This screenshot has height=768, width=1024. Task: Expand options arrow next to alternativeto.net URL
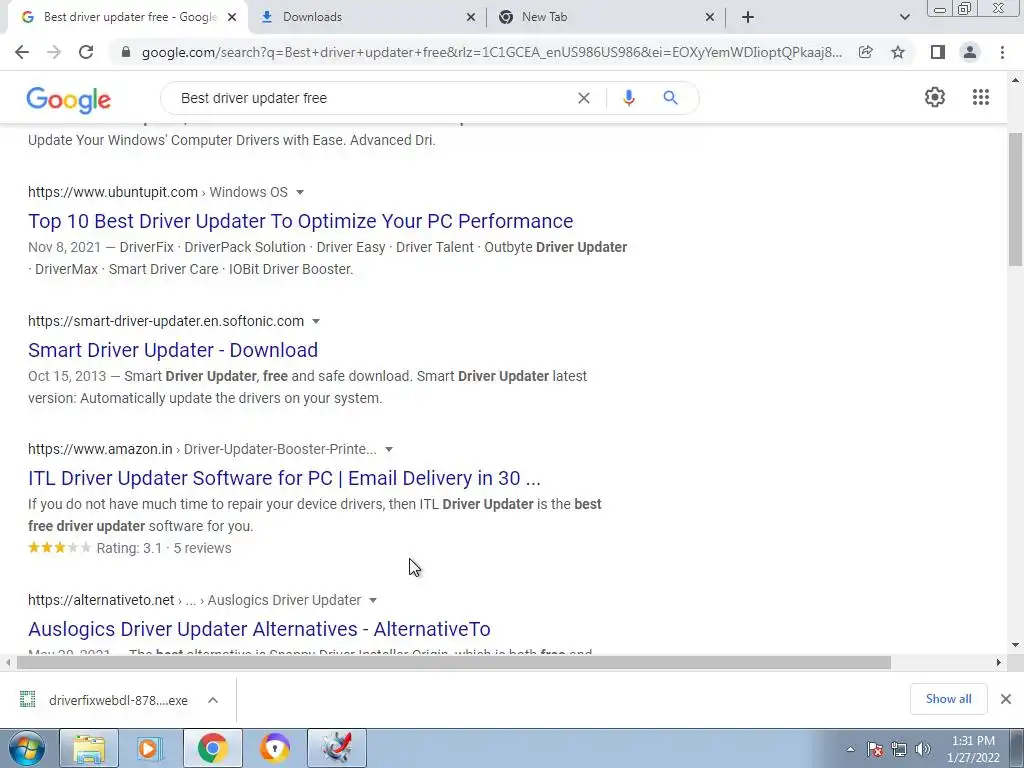(x=373, y=600)
